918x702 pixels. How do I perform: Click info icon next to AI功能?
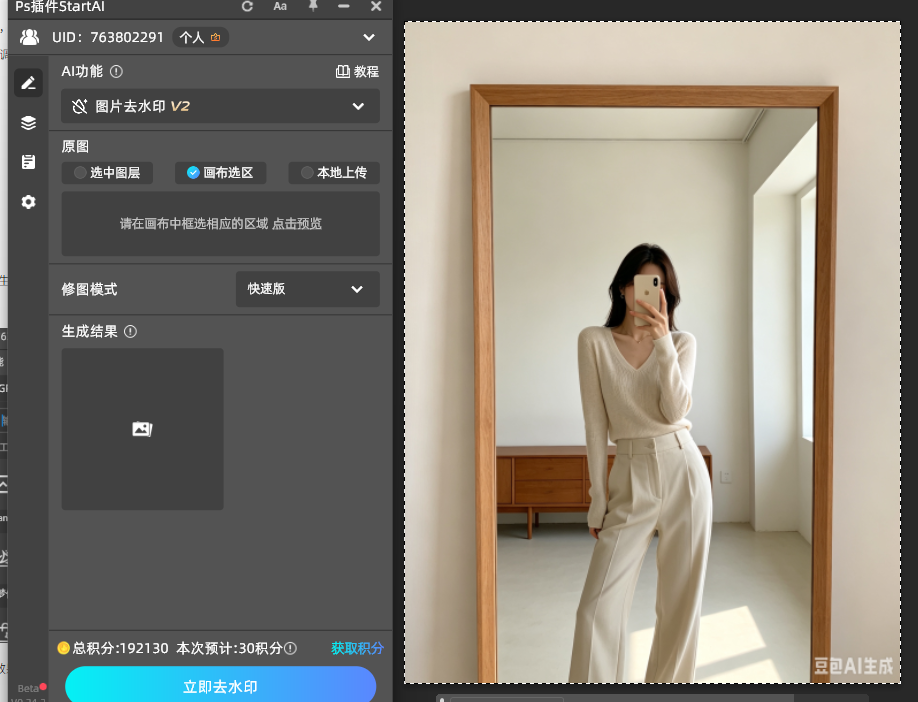117,71
